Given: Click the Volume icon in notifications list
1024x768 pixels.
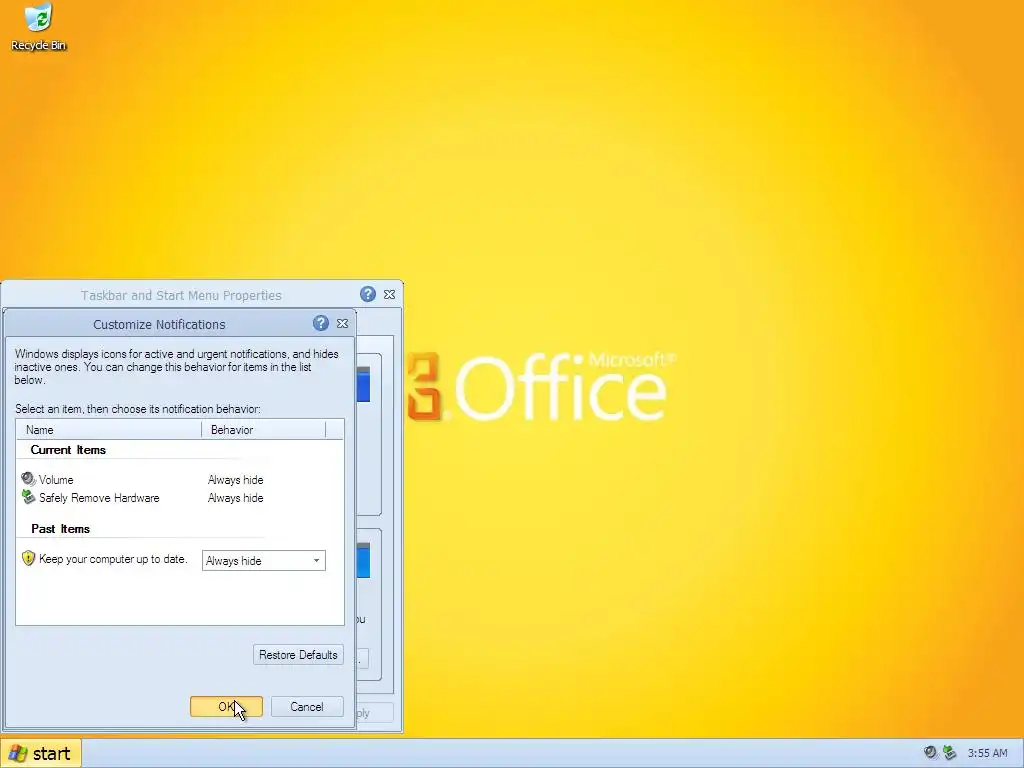Looking at the screenshot, I should (28, 479).
